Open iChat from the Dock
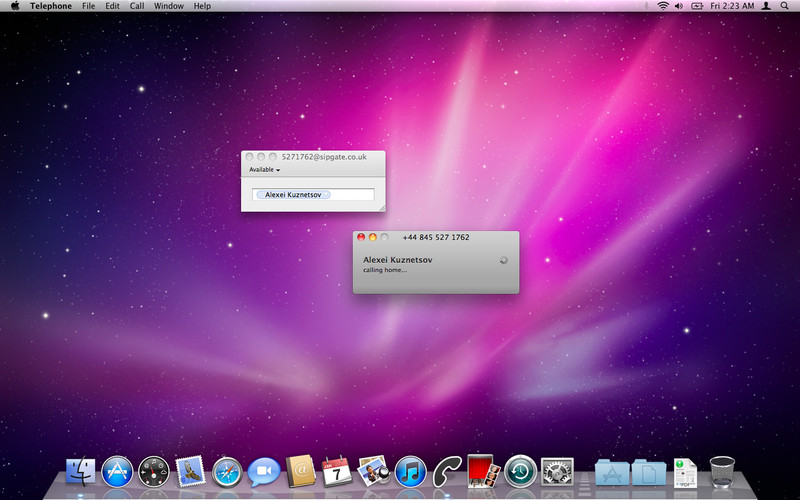Screen dimensions: 800x500 [264, 471]
